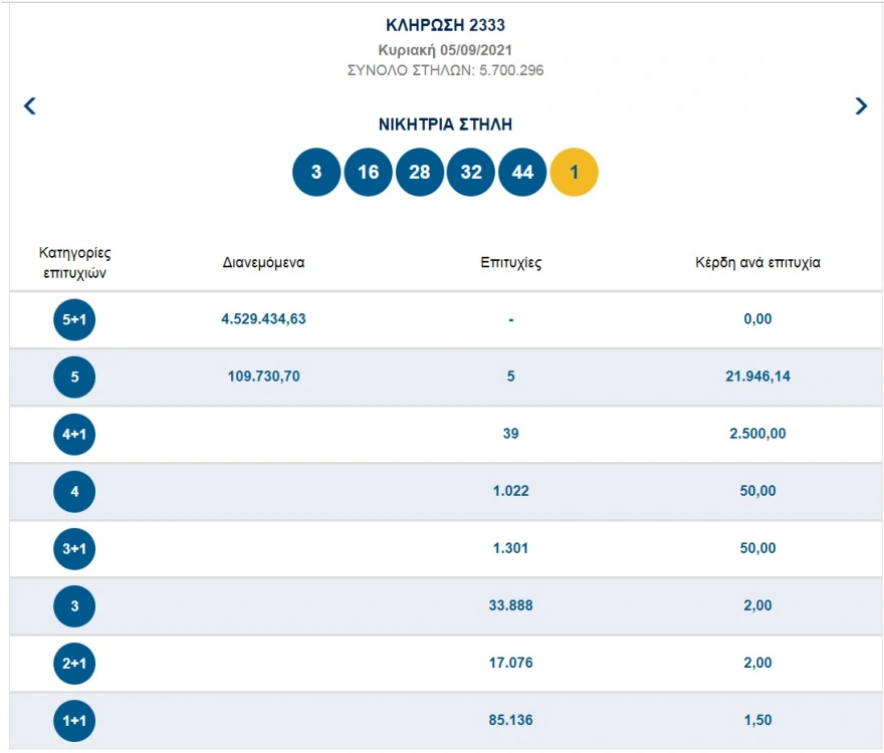Click the yellow Joker ball 1

pyautogui.click(x=574, y=172)
